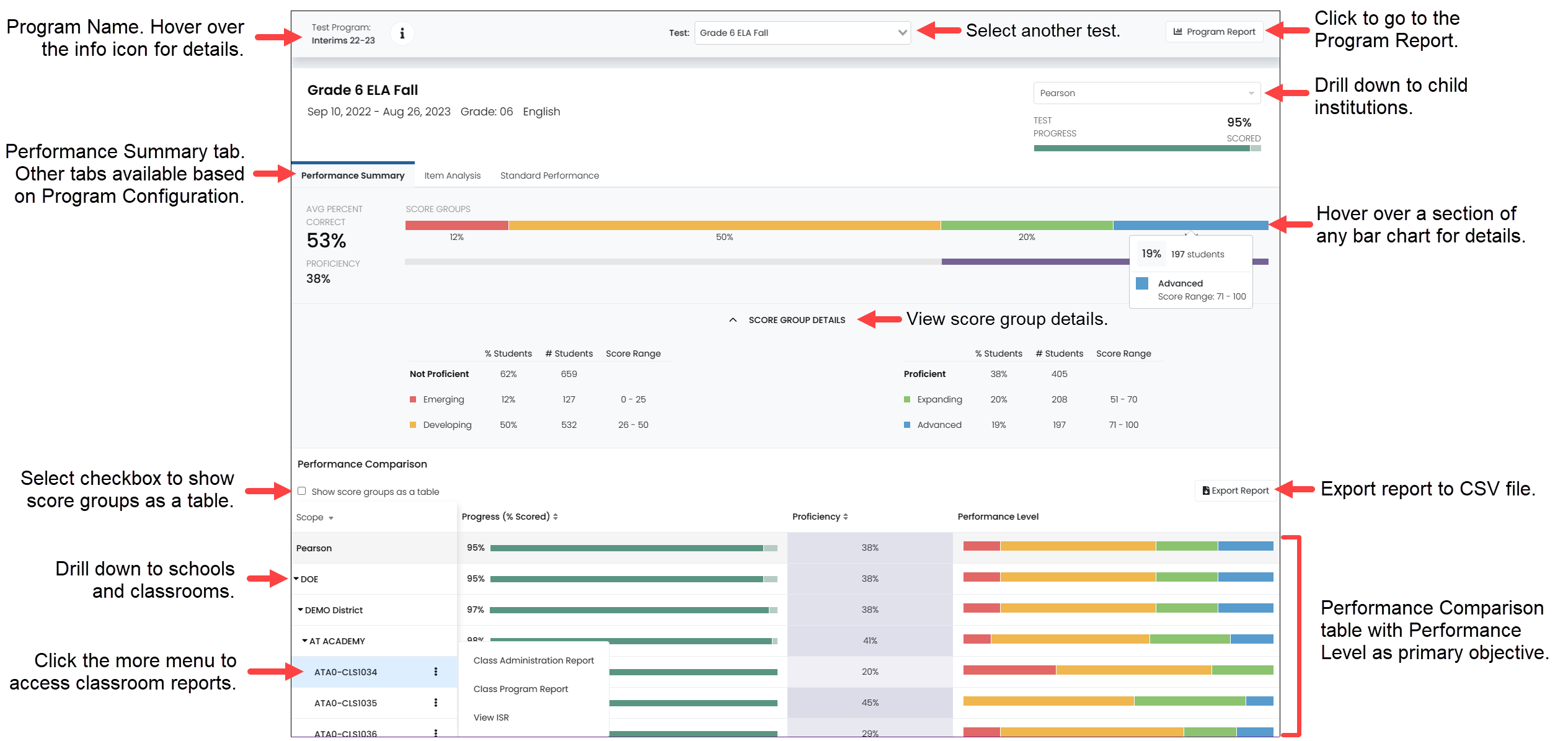Sort by Progress (% Scored) column

[x=556, y=517]
